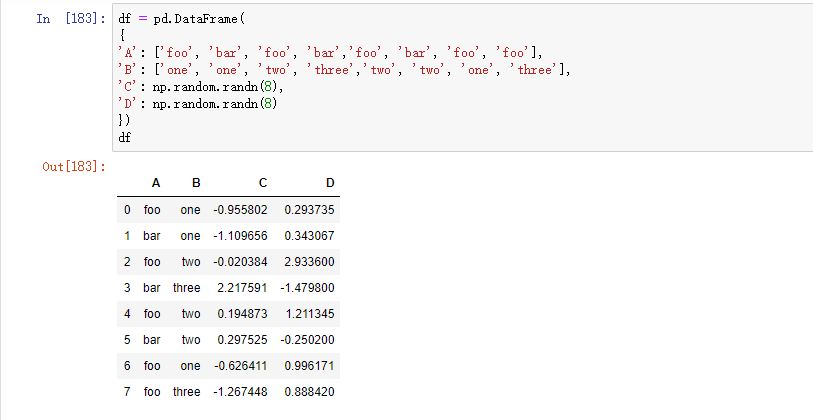The image size is (813, 420).
Task: Click the D column header
Action: 330,183
